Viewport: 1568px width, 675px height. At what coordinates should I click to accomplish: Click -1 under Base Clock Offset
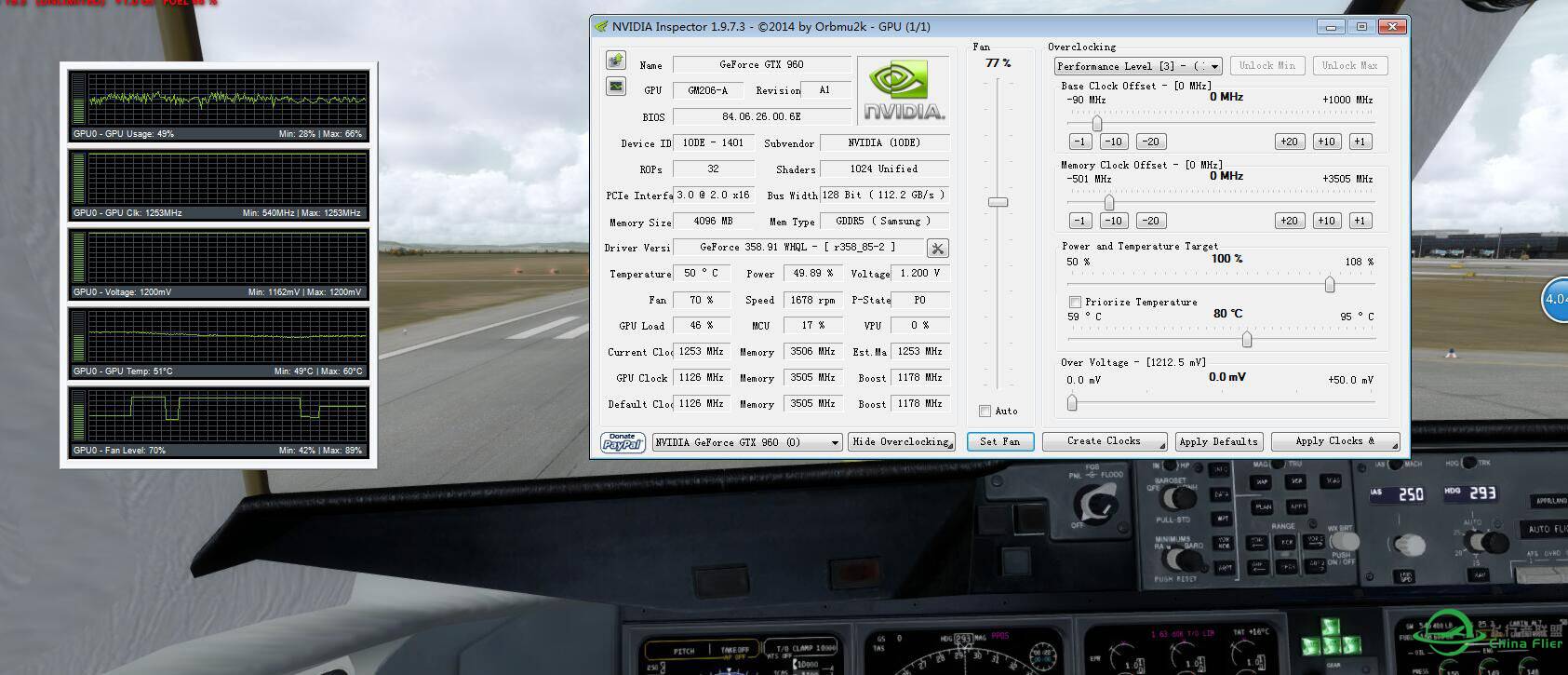pos(1079,142)
